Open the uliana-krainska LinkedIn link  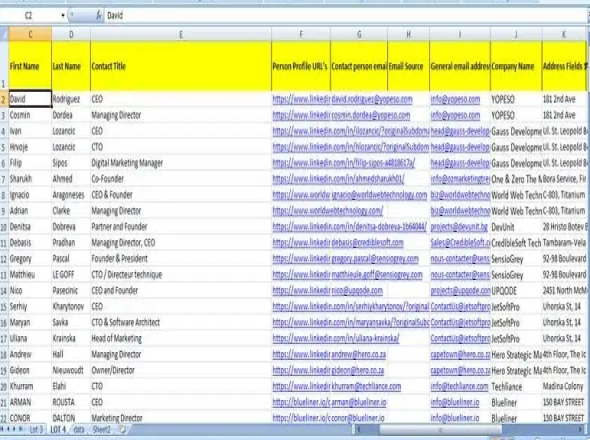pos(336,338)
